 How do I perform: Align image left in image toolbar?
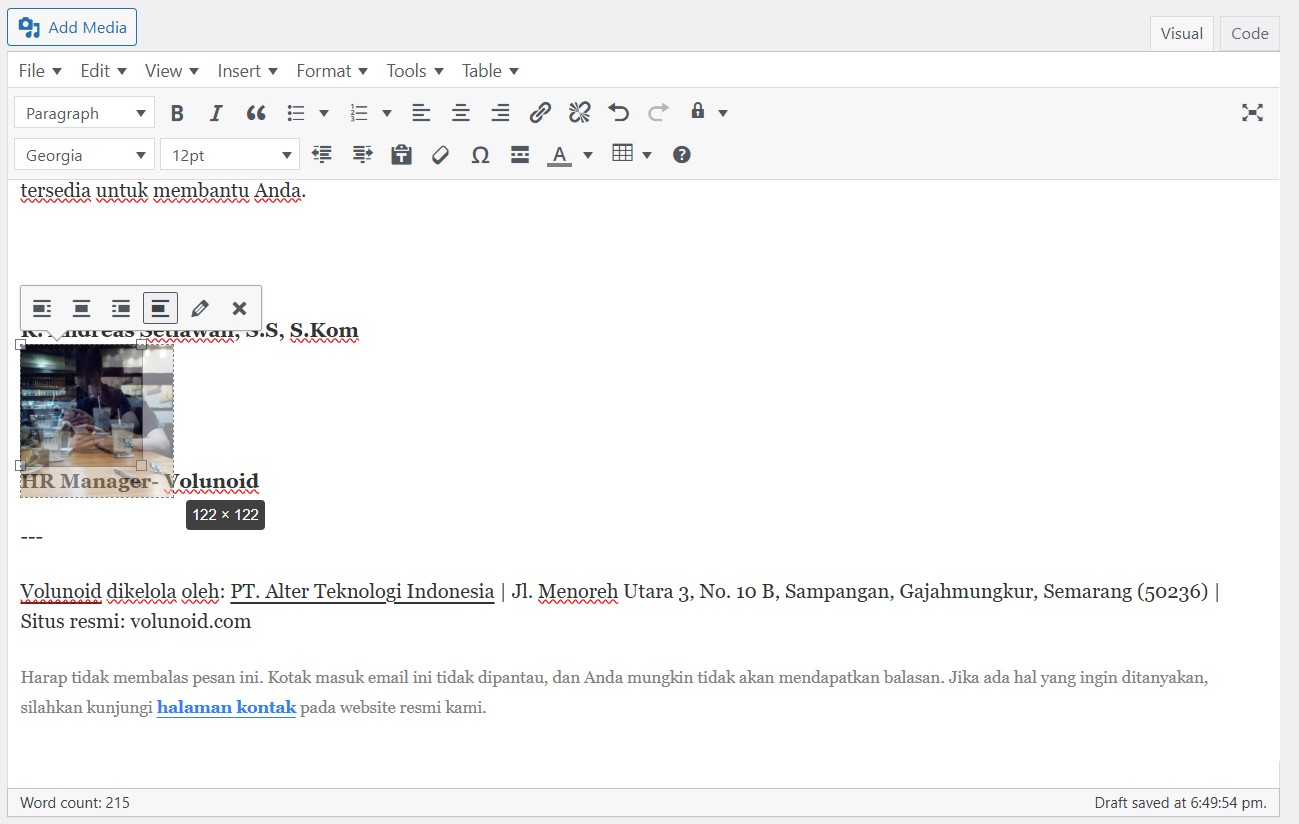[42, 308]
